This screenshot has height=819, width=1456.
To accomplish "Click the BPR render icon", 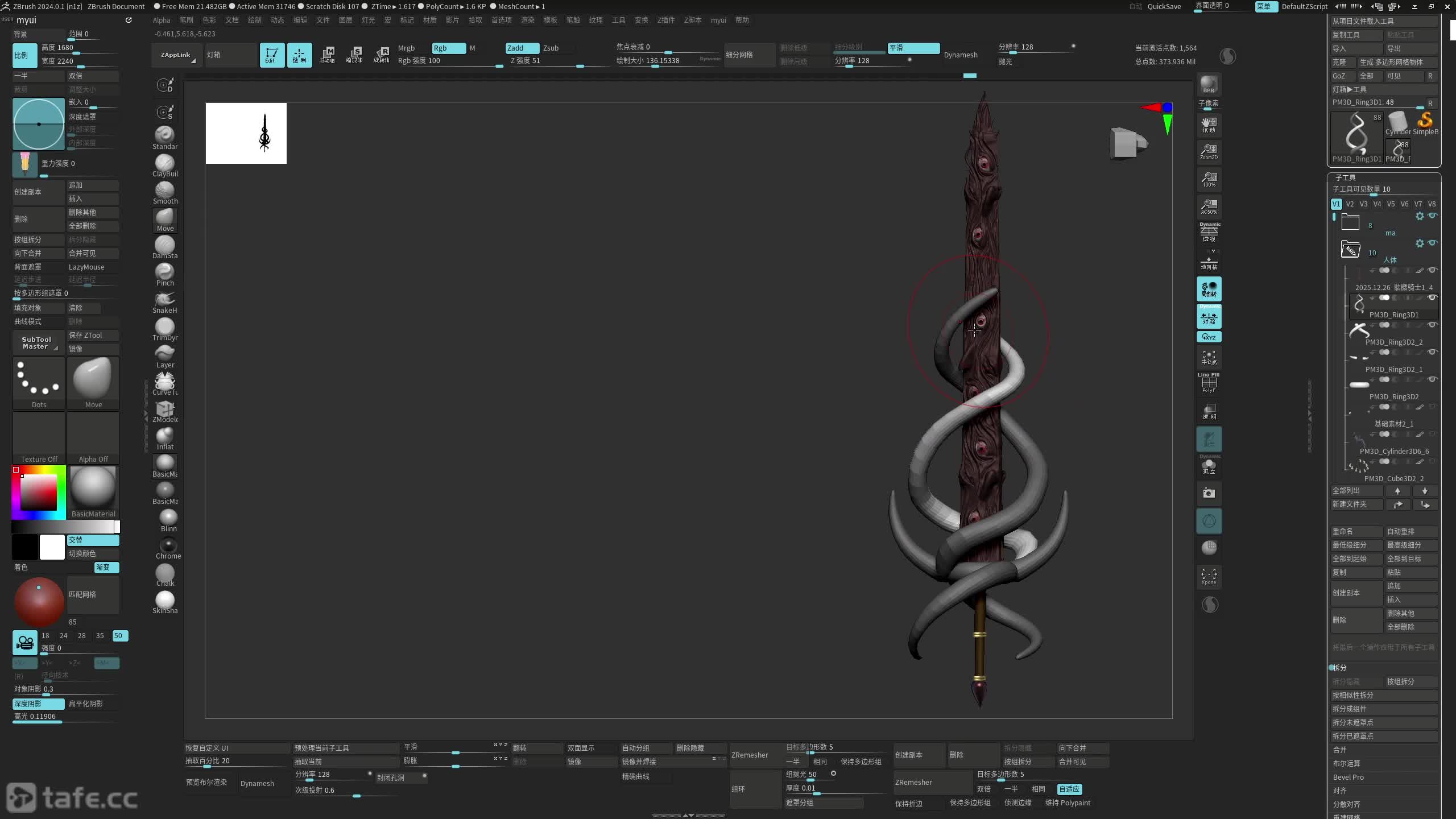I will tap(1209, 84).
